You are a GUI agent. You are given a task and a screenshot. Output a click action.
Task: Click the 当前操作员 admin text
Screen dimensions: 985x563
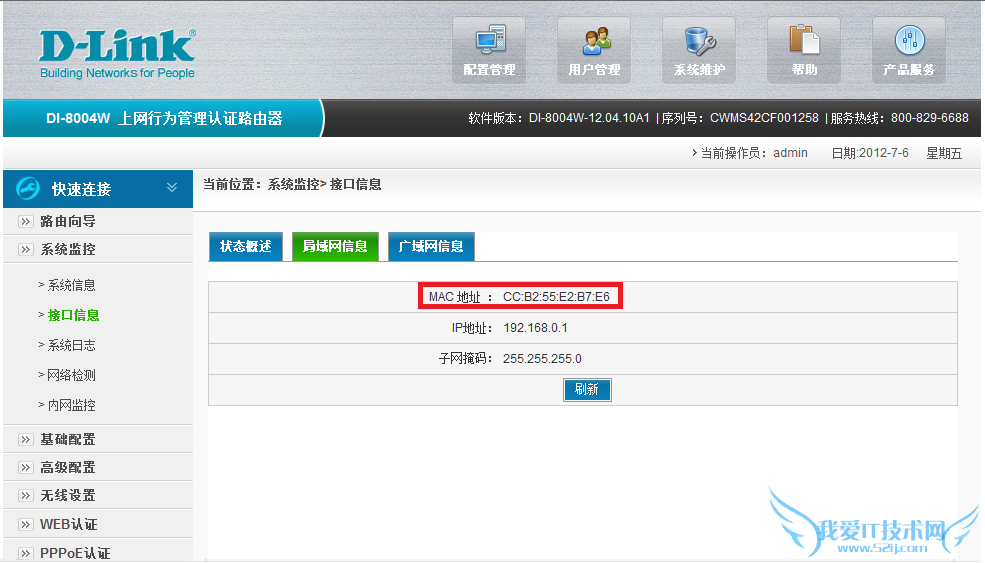[x=754, y=153]
